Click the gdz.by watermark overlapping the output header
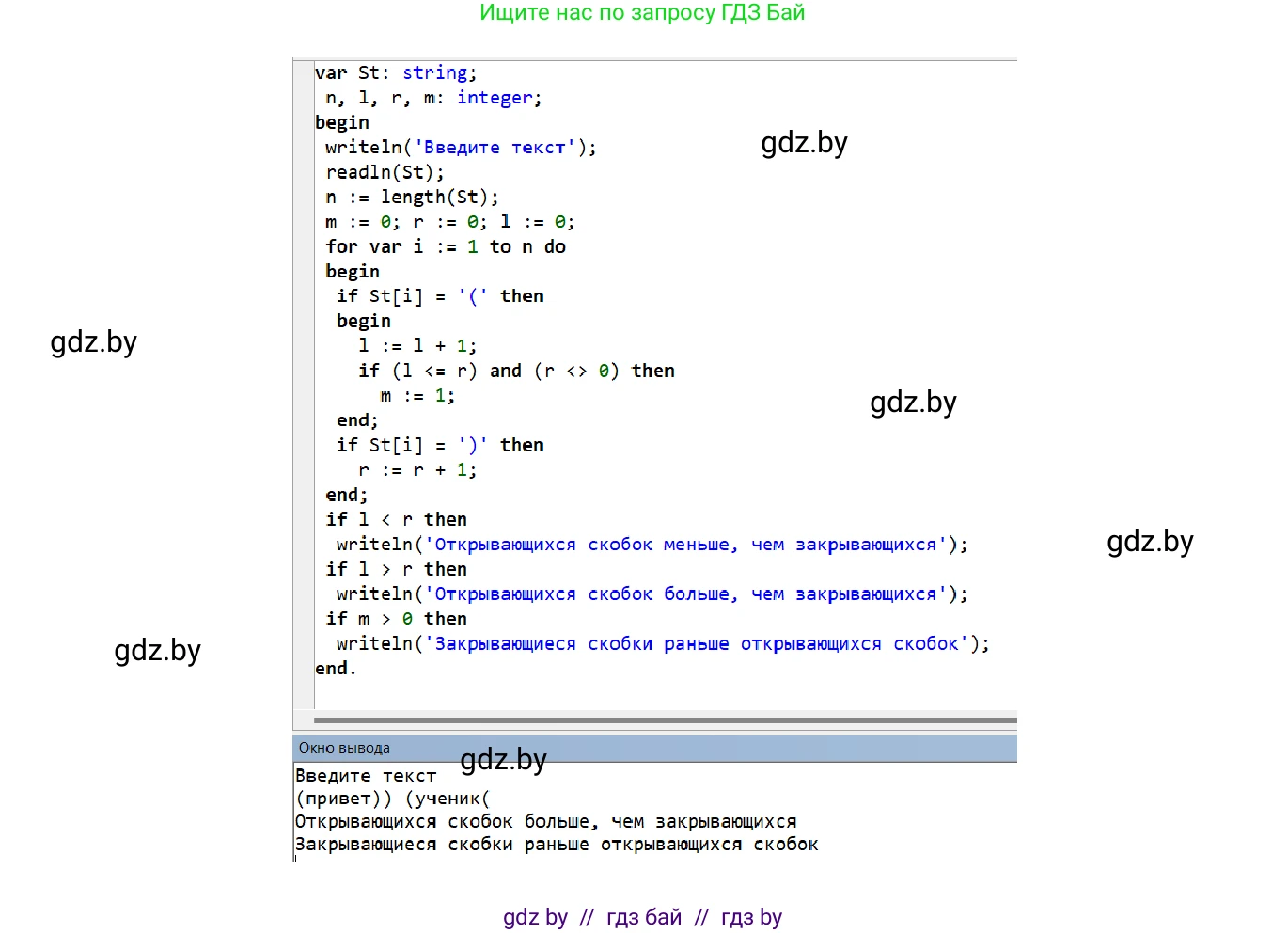Image resolution: width=1288 pixels, height=933 pixels. [503, 760]
